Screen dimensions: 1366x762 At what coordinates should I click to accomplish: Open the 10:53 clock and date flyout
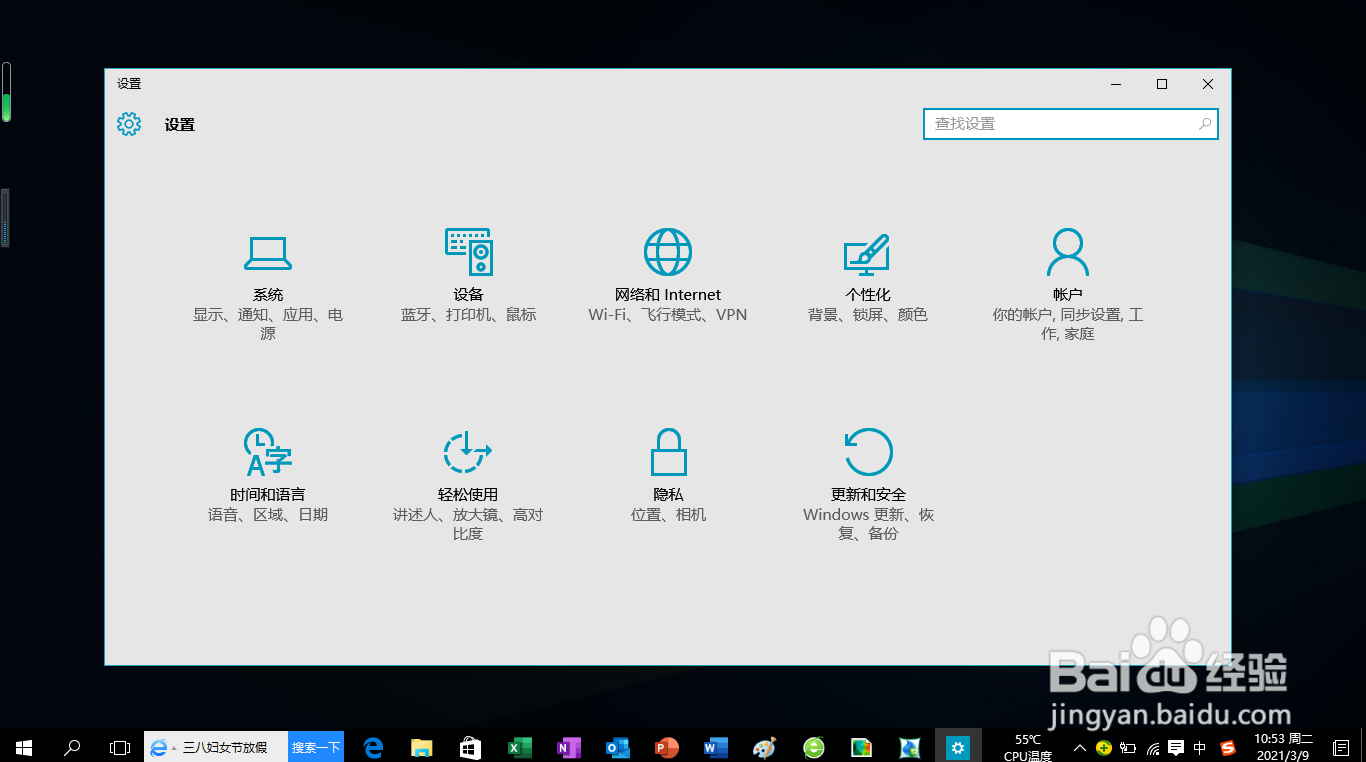pos(1283,747)
